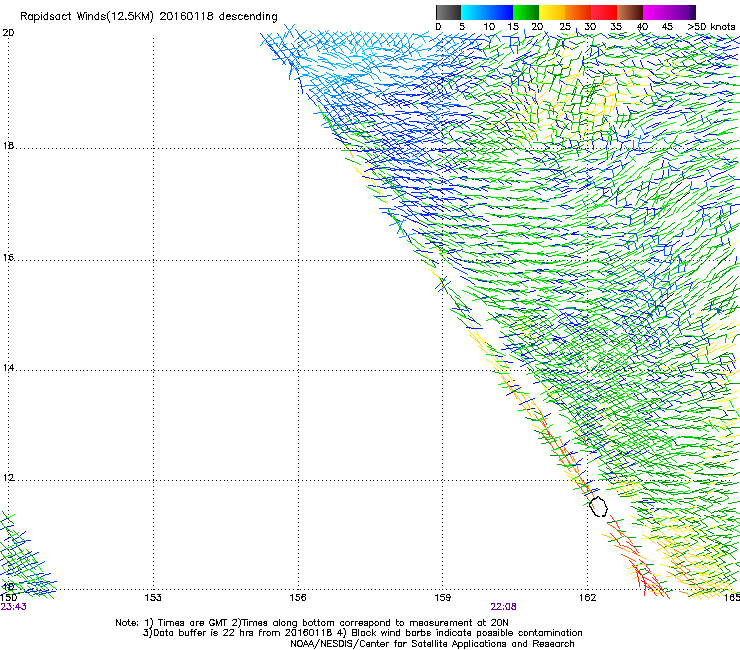Select the longitude label '162' on bottom axis

[588, 598]
